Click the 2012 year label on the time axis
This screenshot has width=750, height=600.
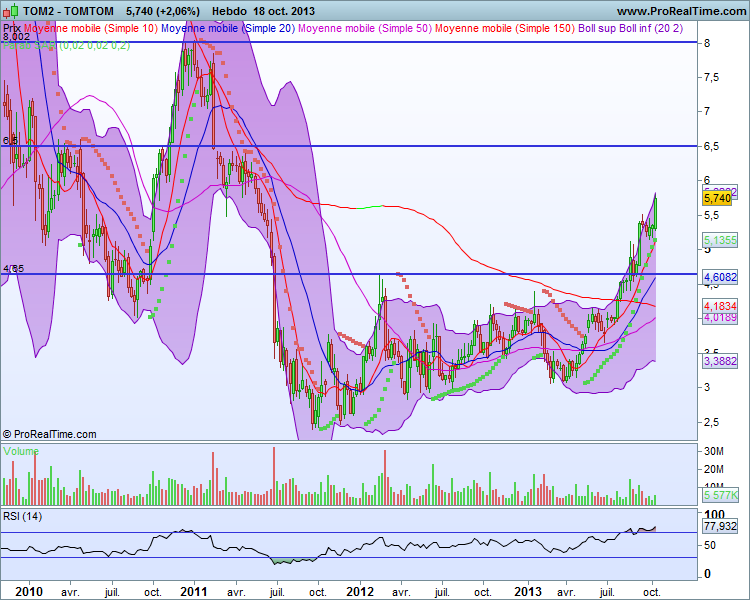[360, 592]
